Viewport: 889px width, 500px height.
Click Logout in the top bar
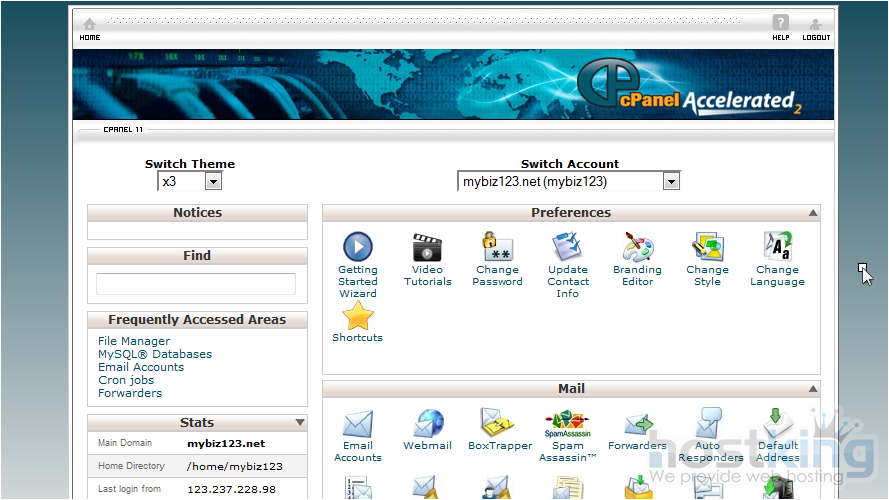(816, 28)
